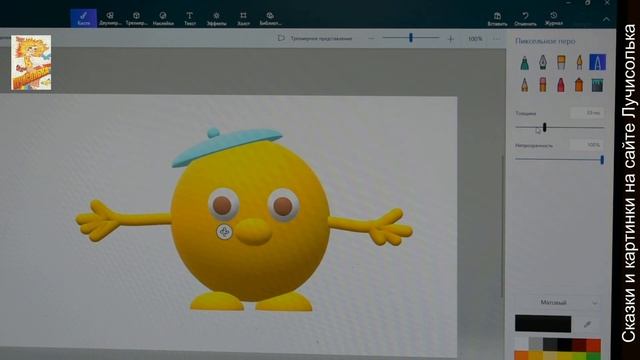Select the Oil brush

(x=561, y=62)
